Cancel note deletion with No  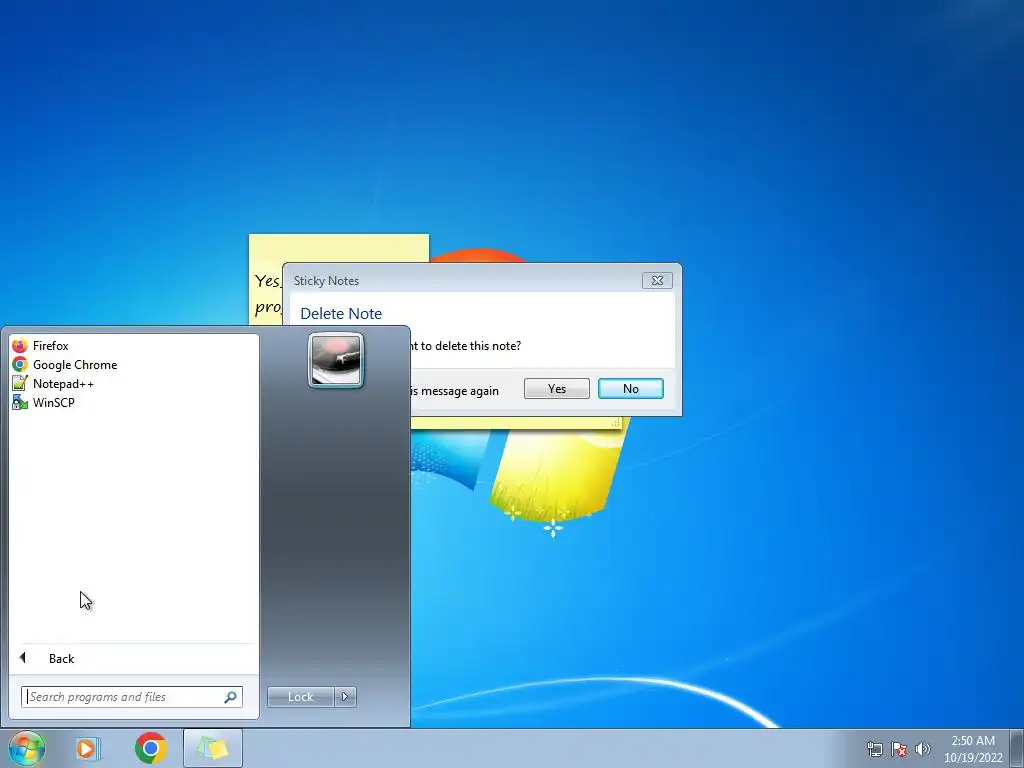[x=631, y=389]
